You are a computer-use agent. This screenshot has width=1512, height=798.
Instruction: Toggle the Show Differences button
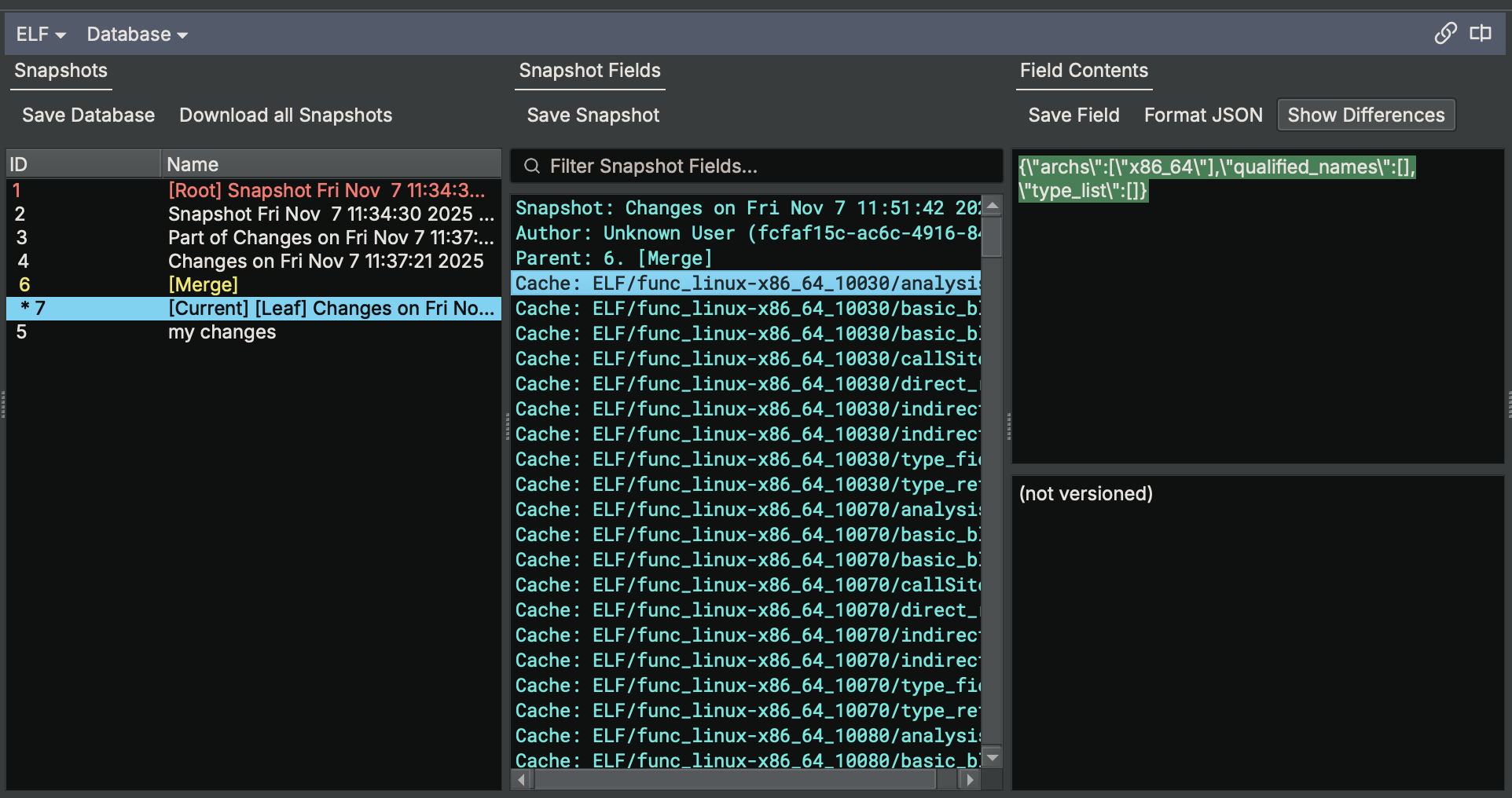(x=1366, y=115)
